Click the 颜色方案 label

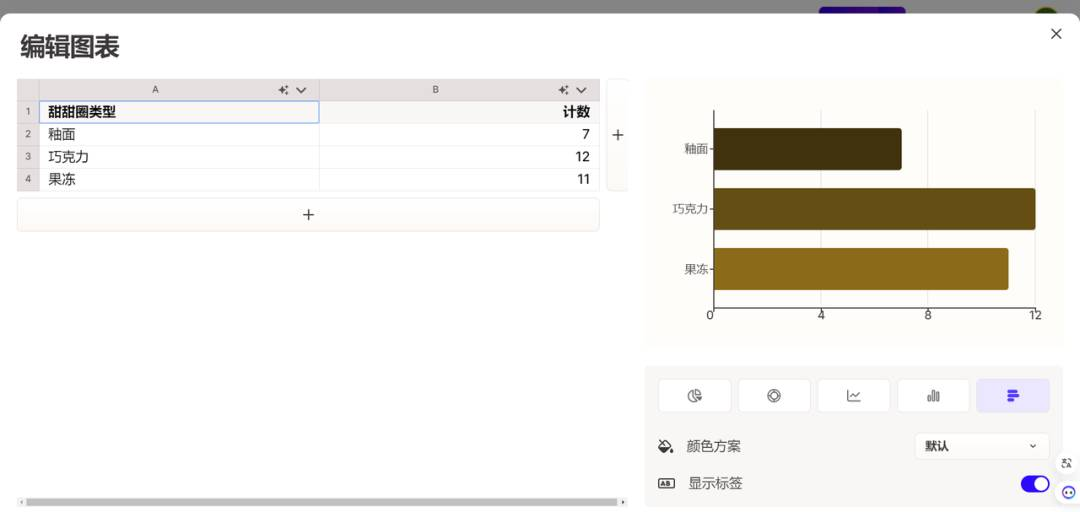[x=714, y=447]
